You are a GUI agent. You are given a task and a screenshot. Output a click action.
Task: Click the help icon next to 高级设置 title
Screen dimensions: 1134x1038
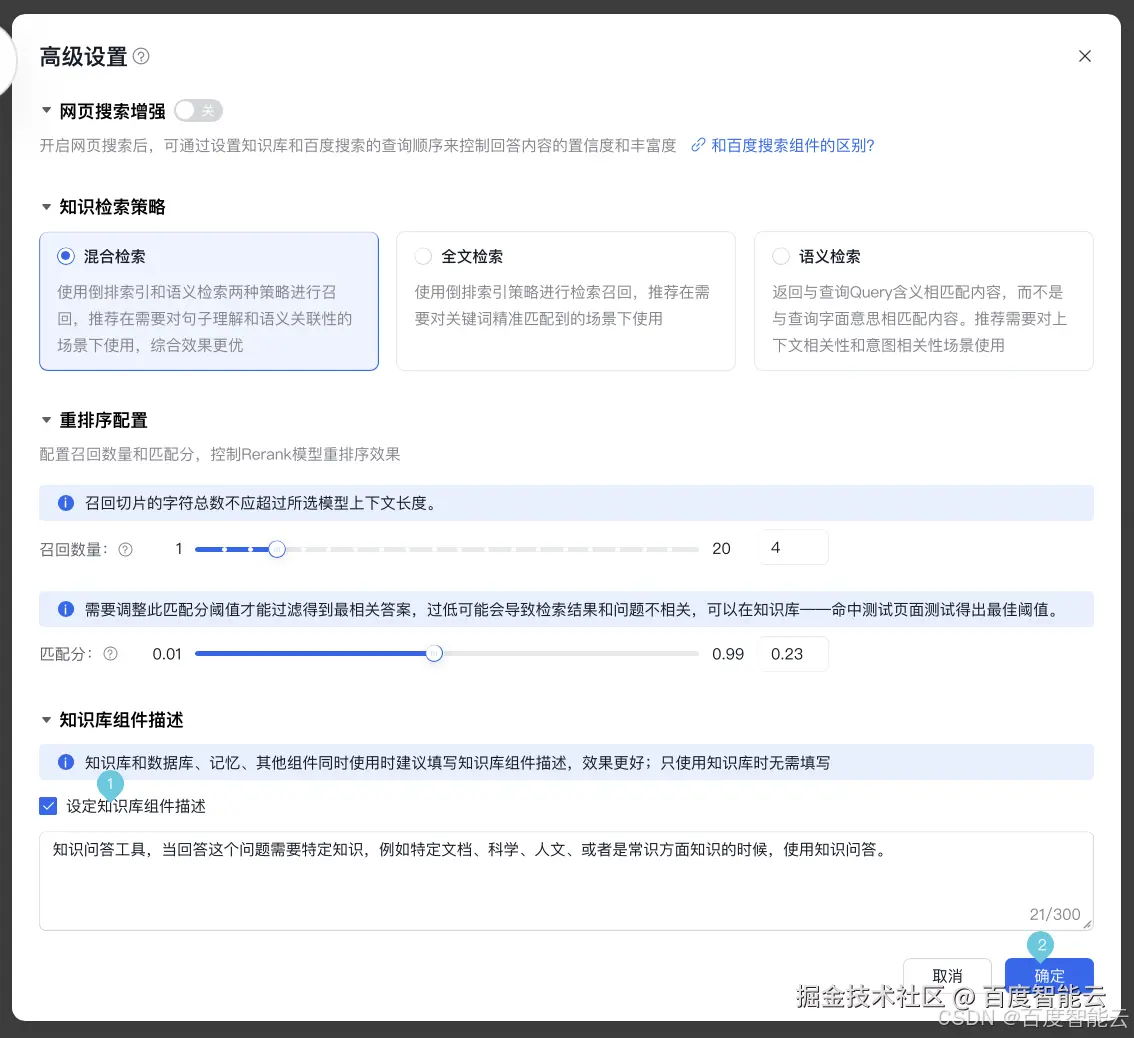click(141, 57)
